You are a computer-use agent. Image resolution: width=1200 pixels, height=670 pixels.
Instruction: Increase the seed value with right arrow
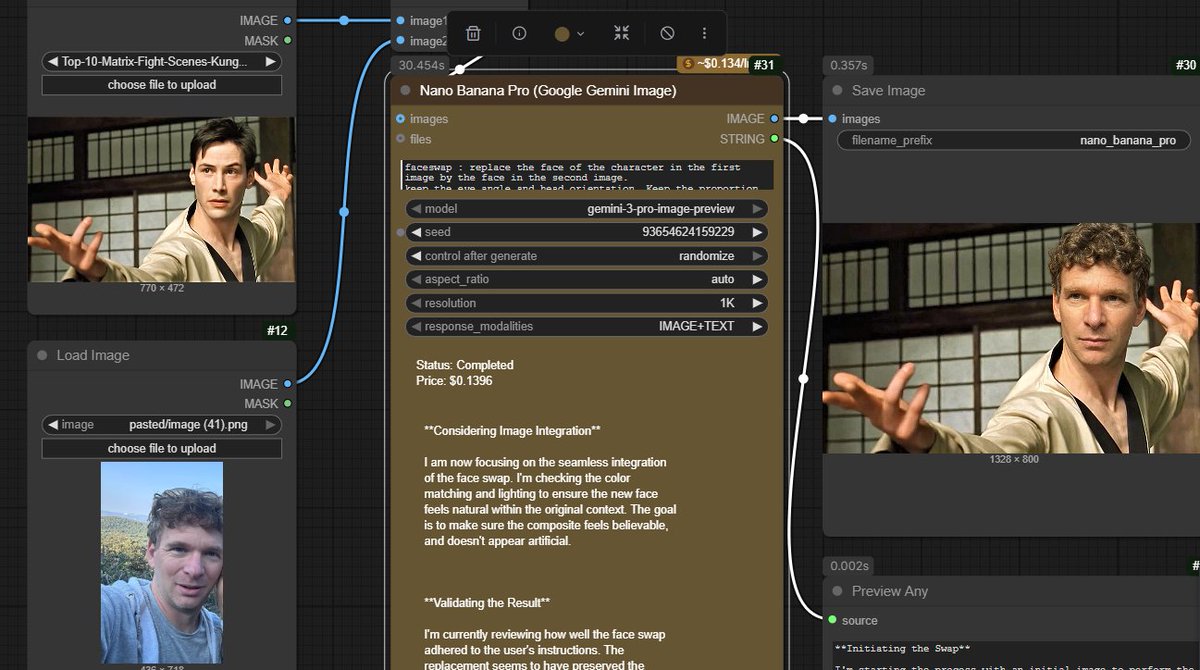tap(758, 232)
